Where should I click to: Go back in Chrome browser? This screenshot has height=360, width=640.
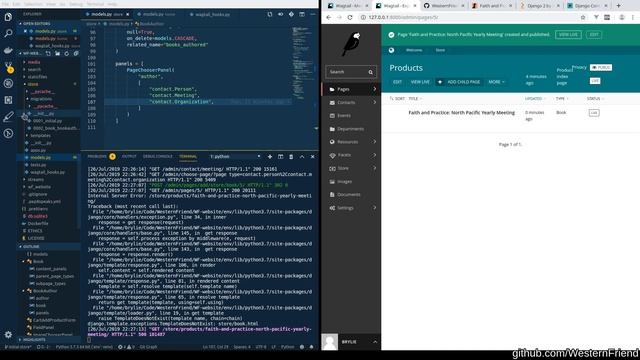click(329, 18)
